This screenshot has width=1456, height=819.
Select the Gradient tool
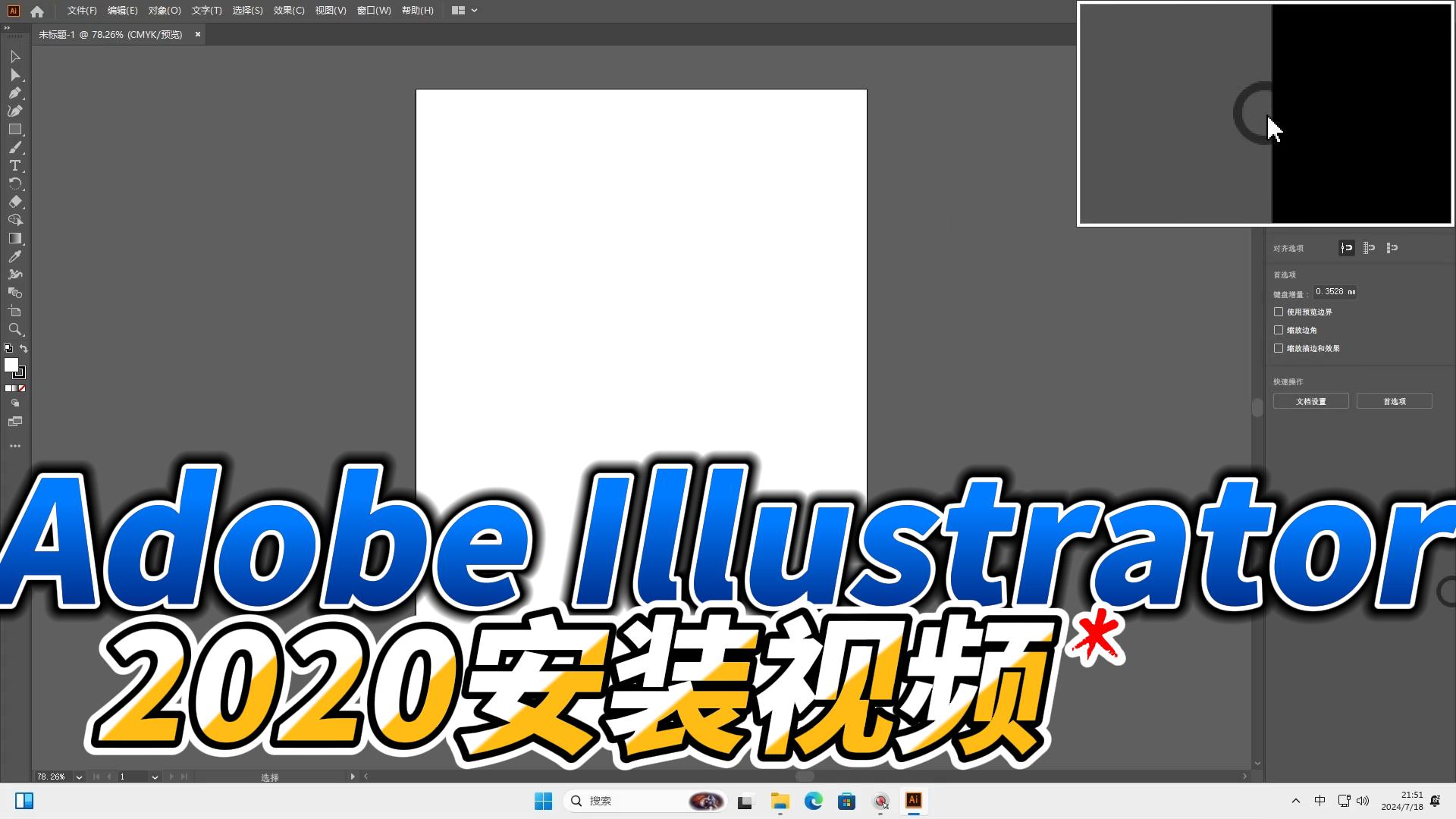(x=14, y=238)
